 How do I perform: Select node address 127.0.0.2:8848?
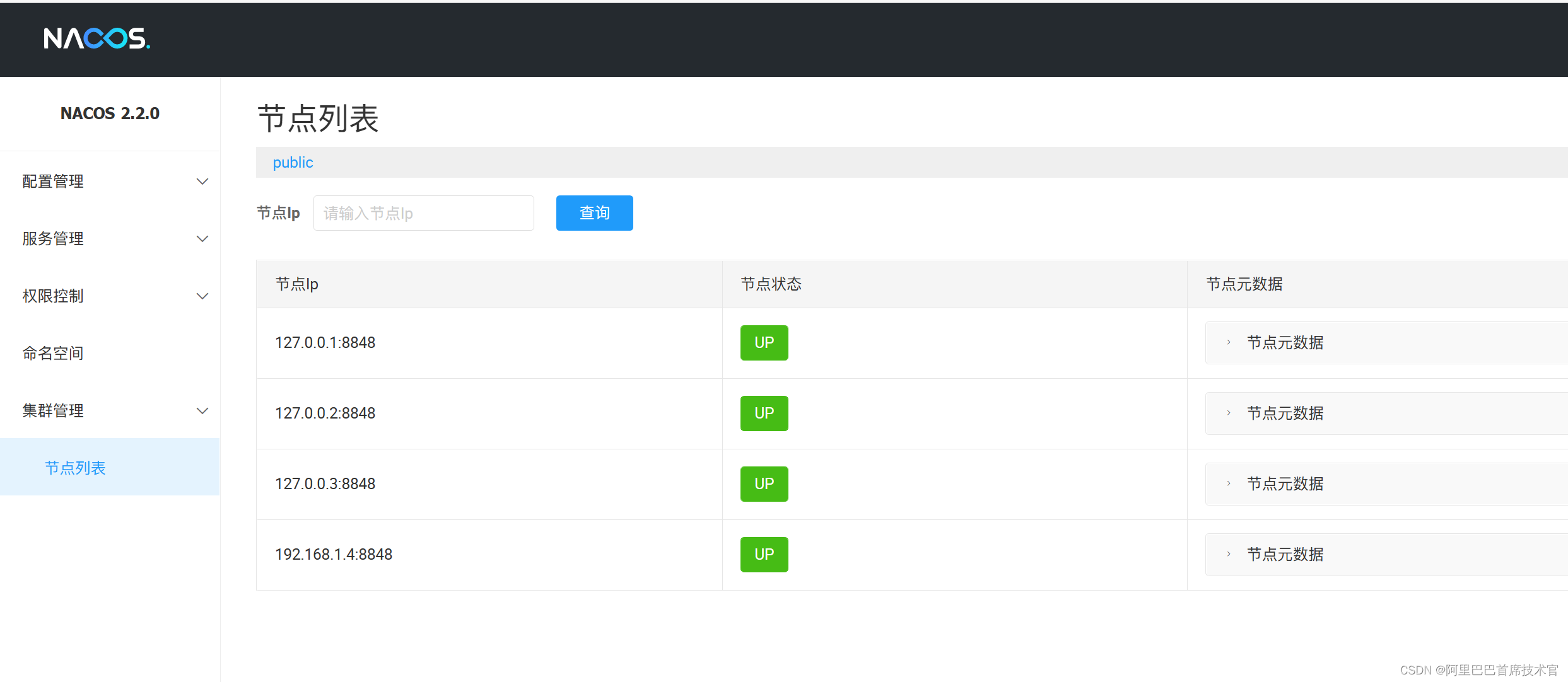click(x=325, y=413)
